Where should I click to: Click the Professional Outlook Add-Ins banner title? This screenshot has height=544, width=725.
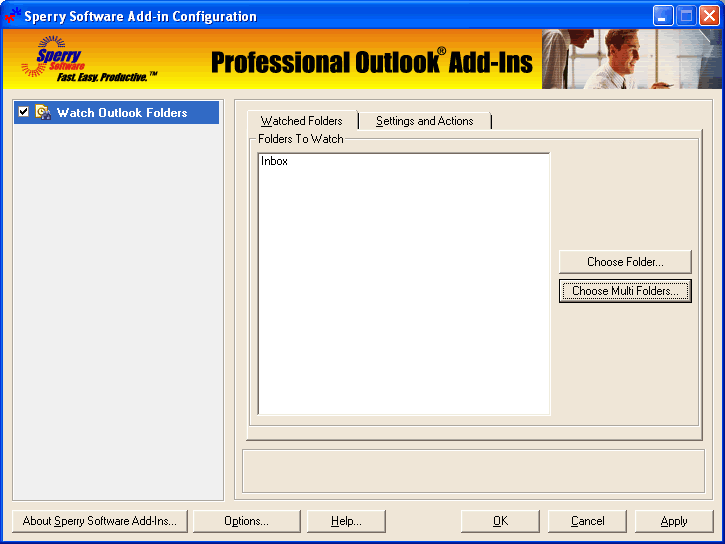pyautogui.click(x=371, y=62)
